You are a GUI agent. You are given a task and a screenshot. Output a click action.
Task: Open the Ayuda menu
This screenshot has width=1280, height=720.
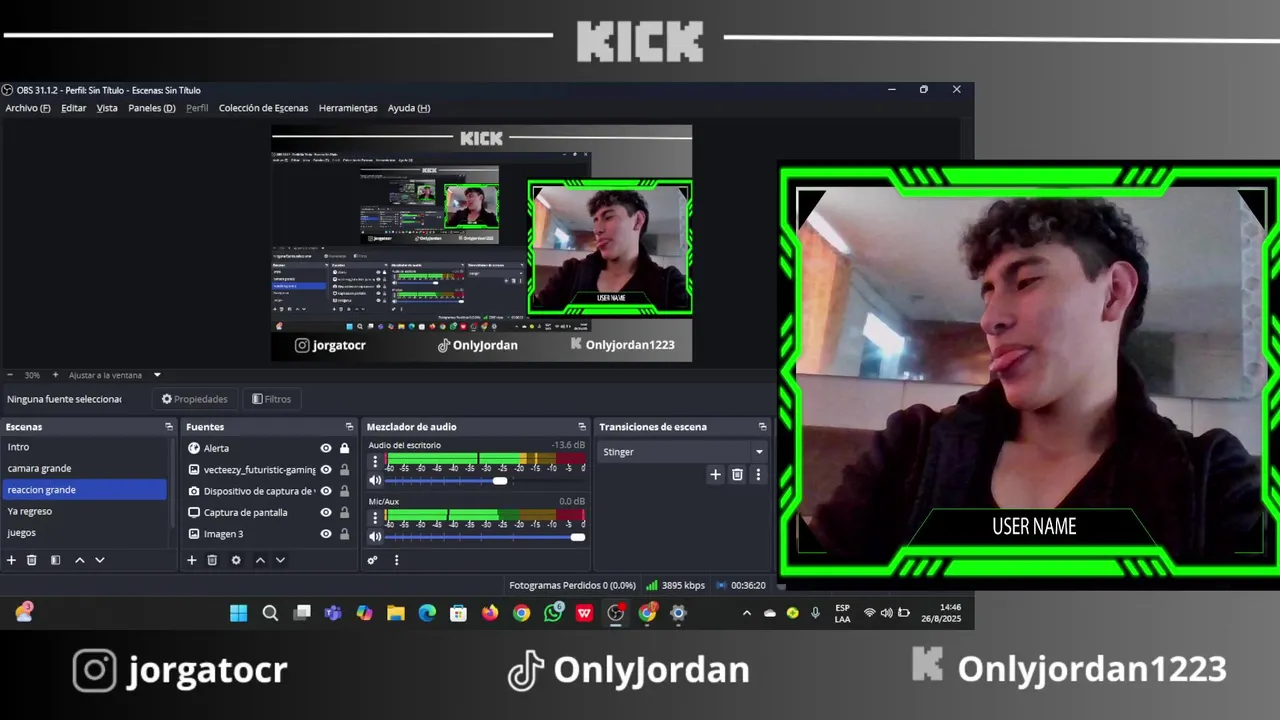coord(409,108)
